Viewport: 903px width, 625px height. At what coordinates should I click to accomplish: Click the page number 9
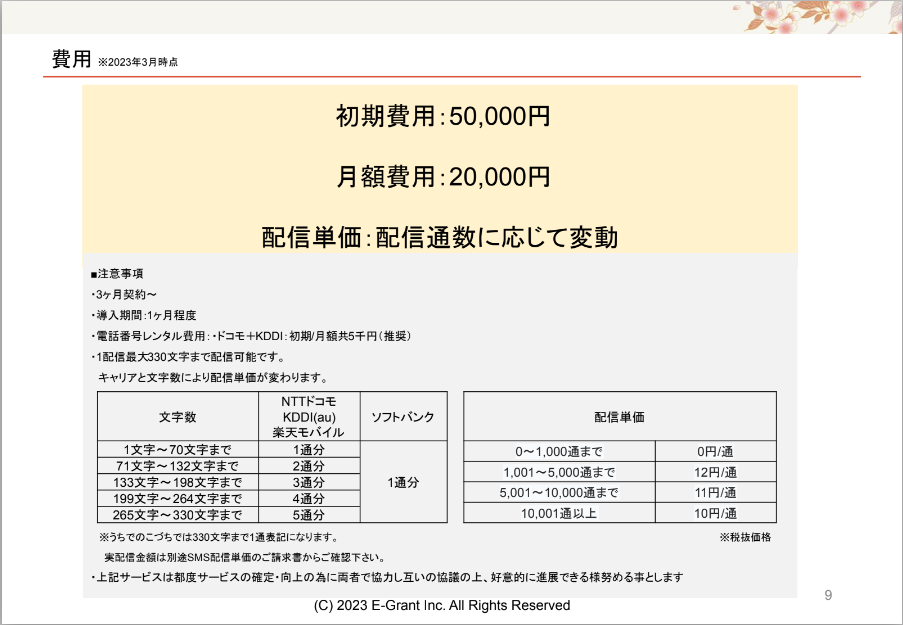pyautogui.click(x=828, y=595)
